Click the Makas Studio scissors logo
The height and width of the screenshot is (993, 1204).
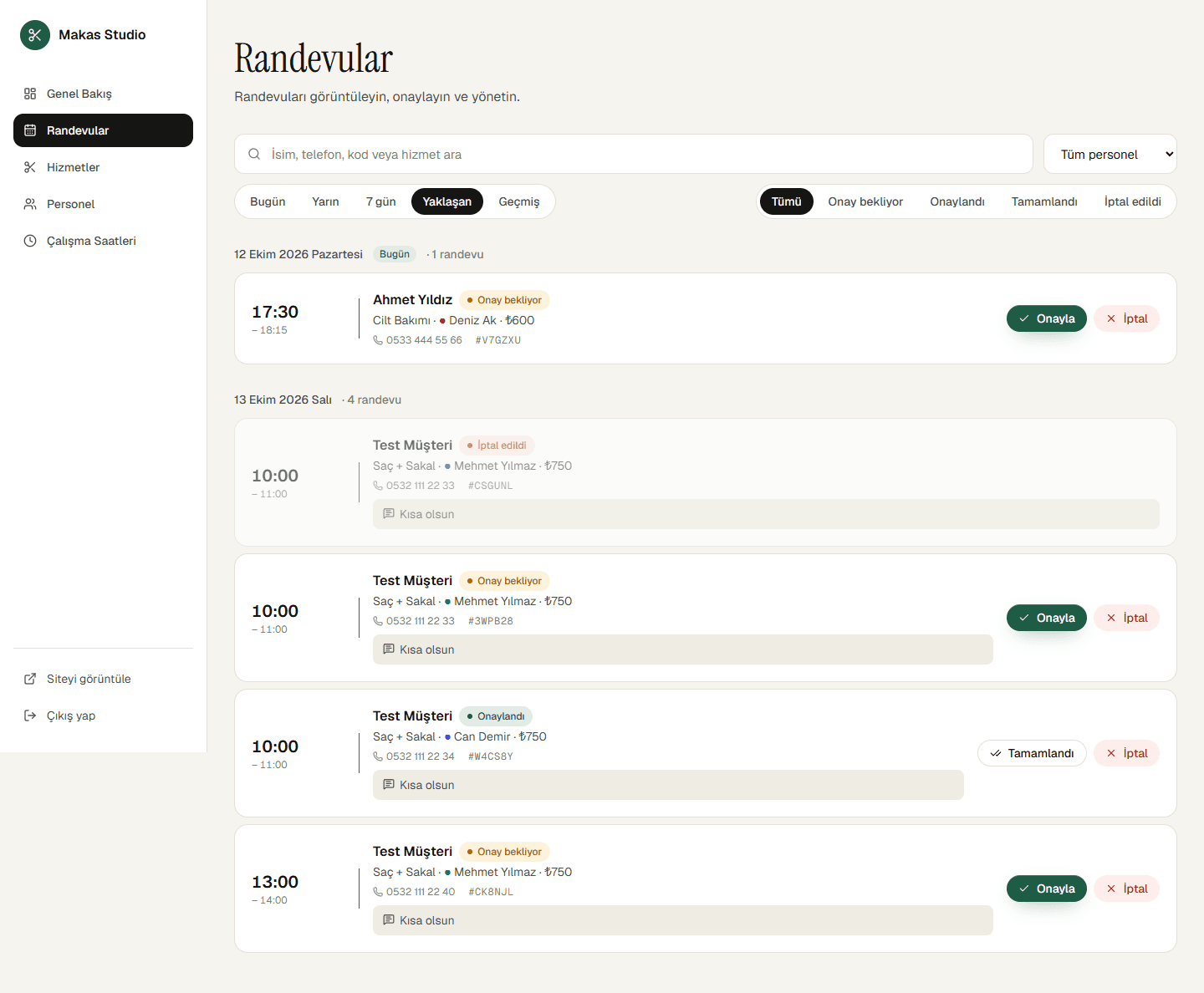(35, 35)
